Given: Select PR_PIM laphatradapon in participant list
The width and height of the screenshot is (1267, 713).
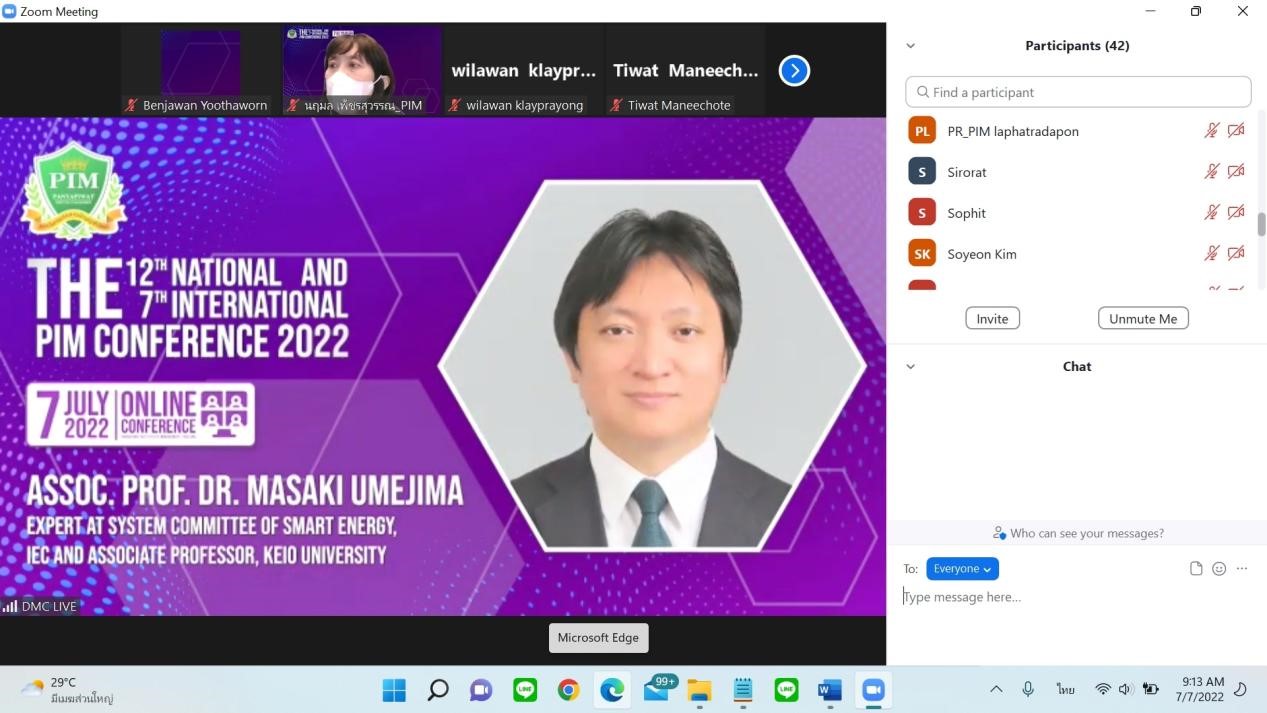Looking at the screenshot, I should click(x=1012, y=131).
